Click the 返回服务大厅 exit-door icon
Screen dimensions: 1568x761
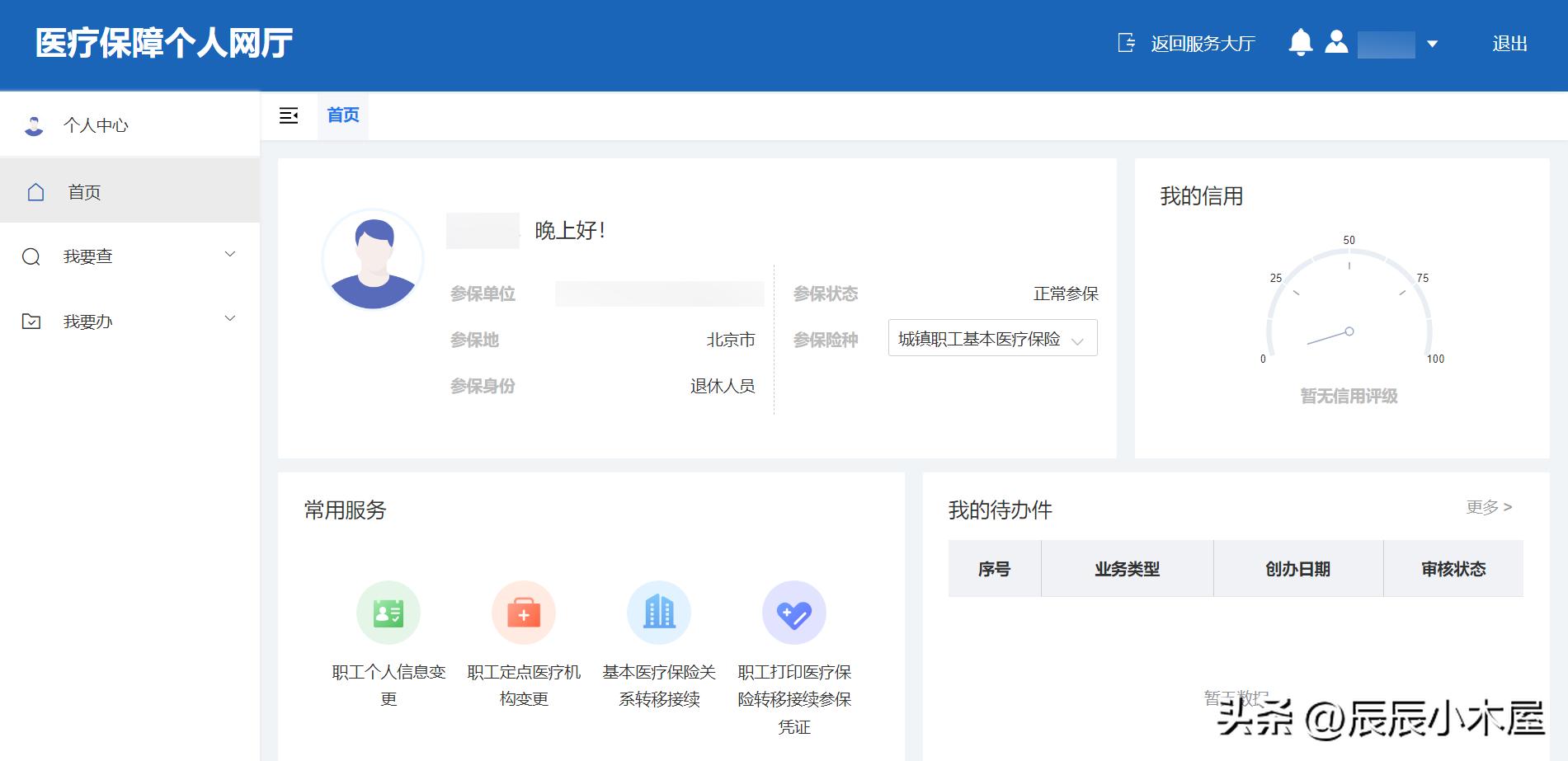coord(1125,42)
